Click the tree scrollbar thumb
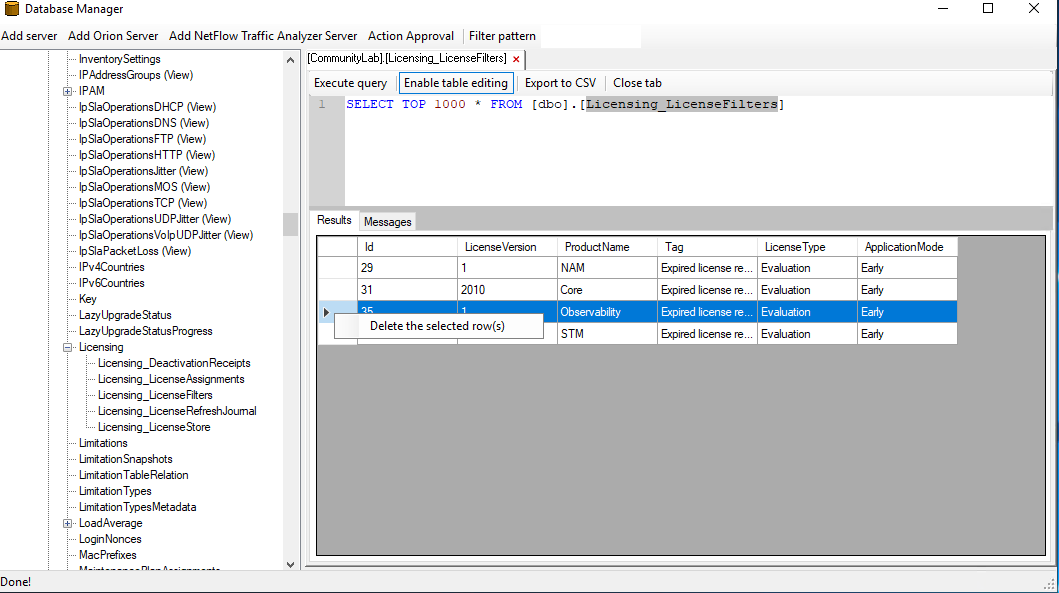Image resolution: width=1059 pixels, height=593 pixels. tap(290, 224)
